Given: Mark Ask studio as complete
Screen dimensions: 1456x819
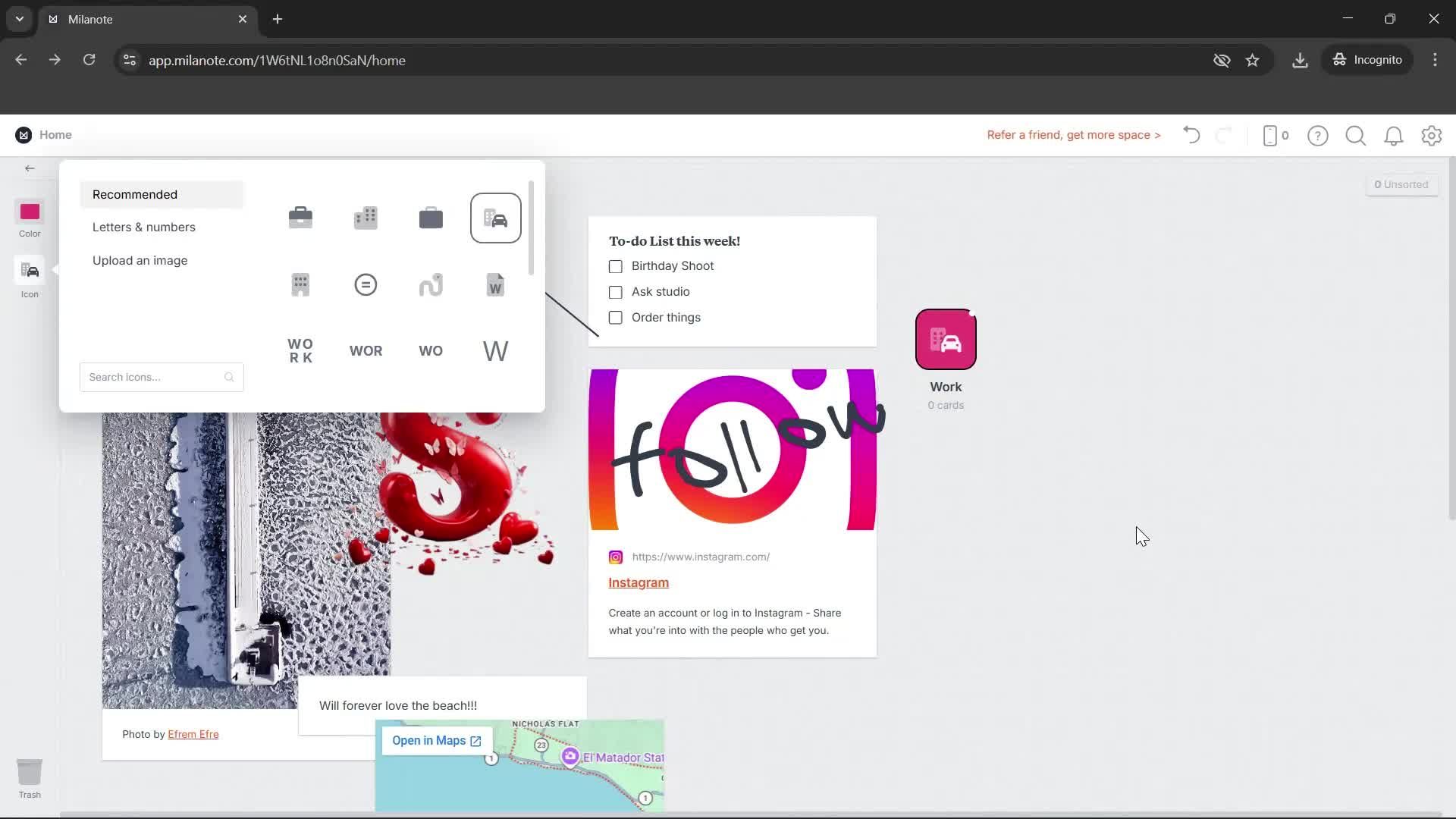Looking at the screenshot, I should click(615, 292).
